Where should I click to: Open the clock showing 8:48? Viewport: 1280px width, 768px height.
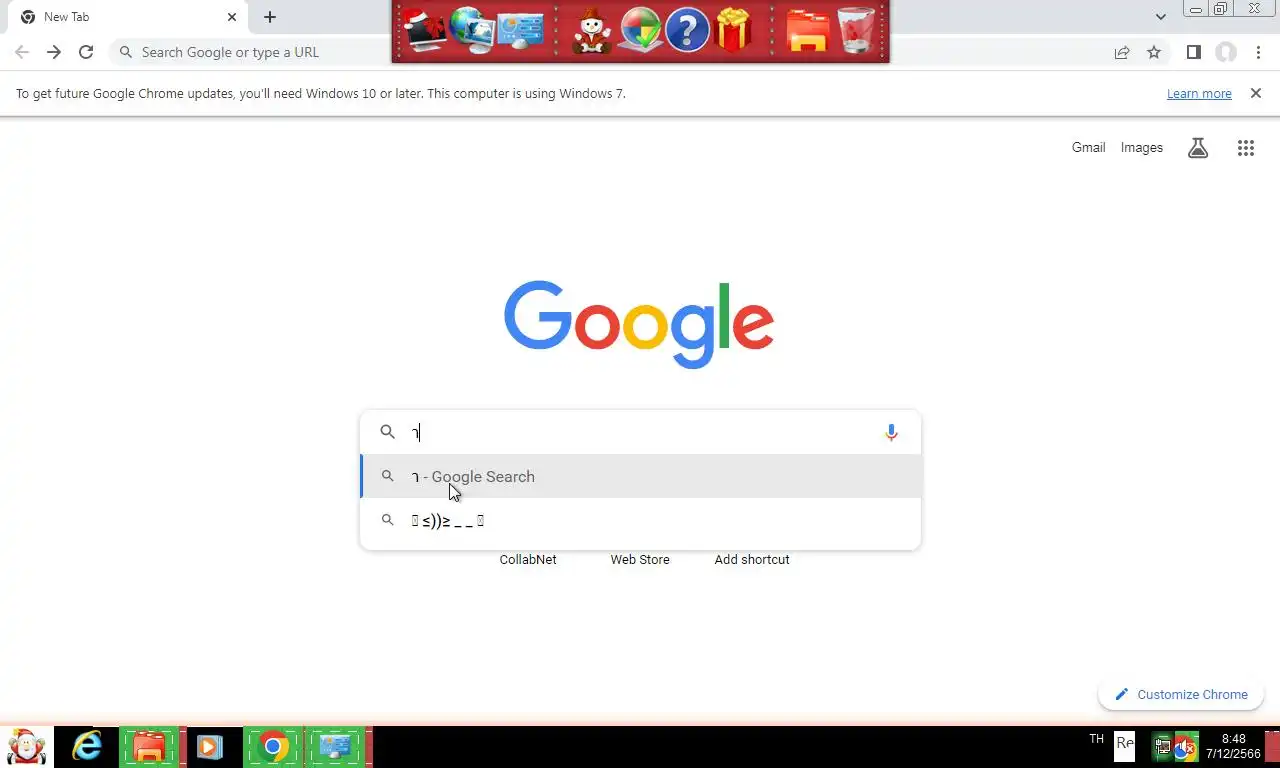tap(1233, 747)
